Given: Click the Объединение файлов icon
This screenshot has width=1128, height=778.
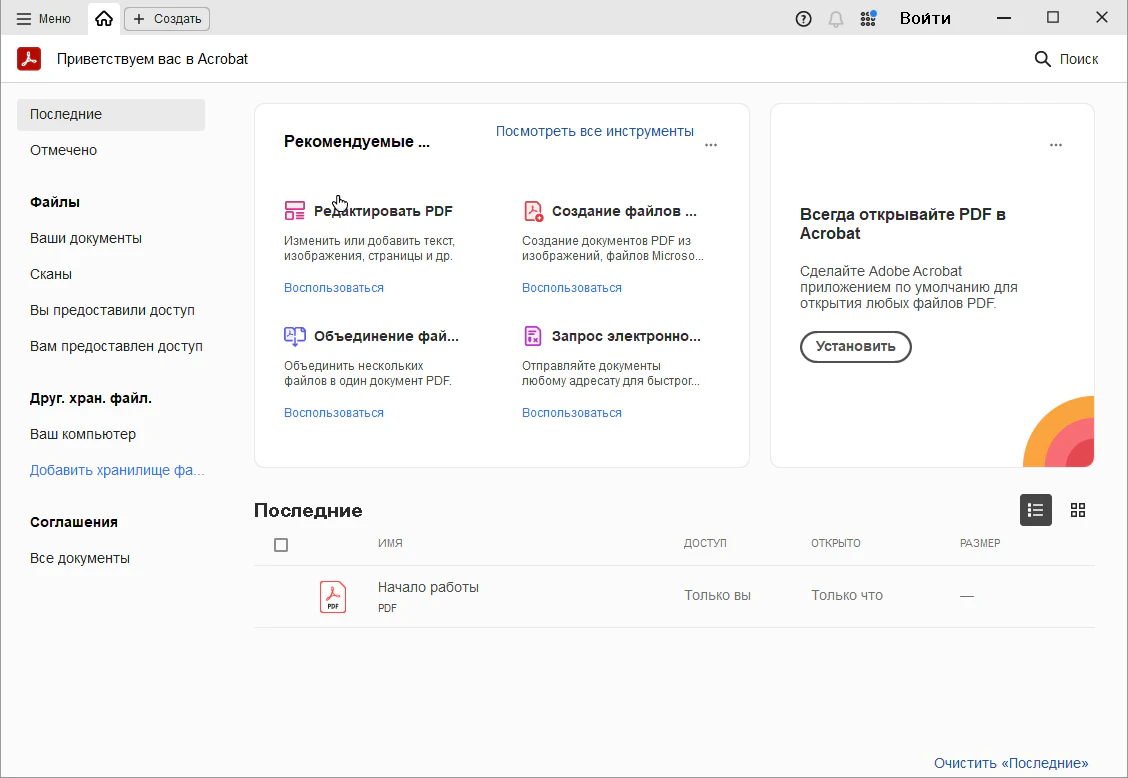Looking at the screenshot, I should pos(294,336).
